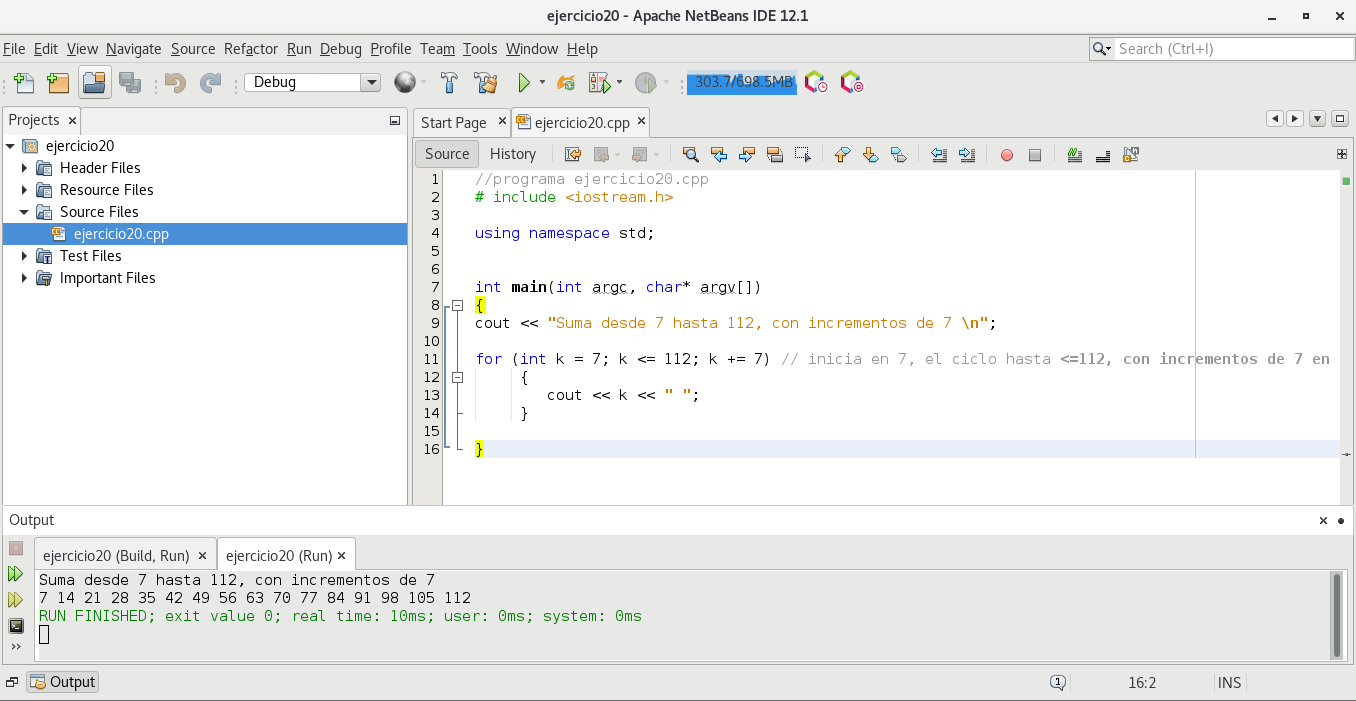1356x701 pixels.
Task: Run the project with green play icon
Action: tap(523, 83)
